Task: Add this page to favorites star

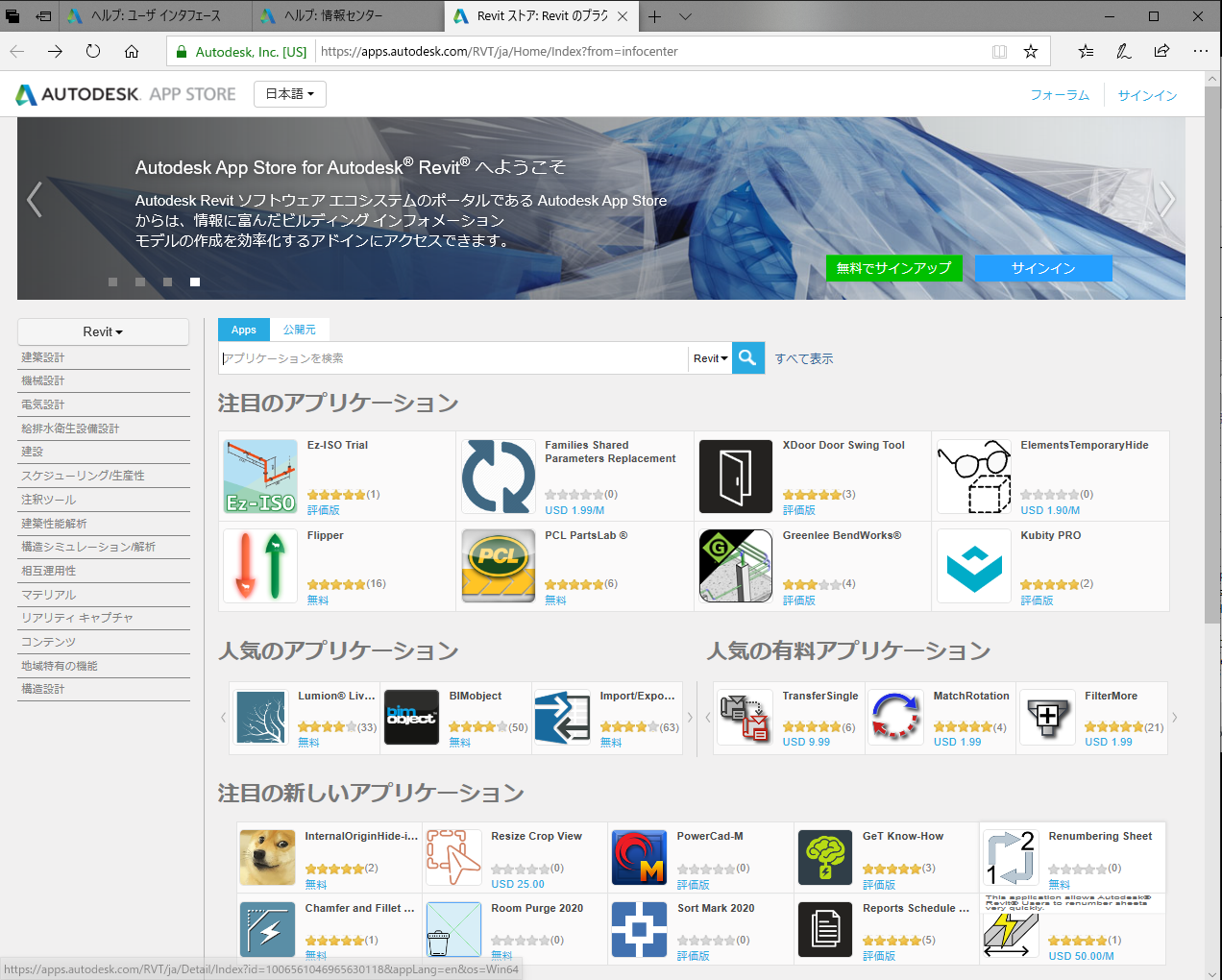Action: click(1031, 51)
